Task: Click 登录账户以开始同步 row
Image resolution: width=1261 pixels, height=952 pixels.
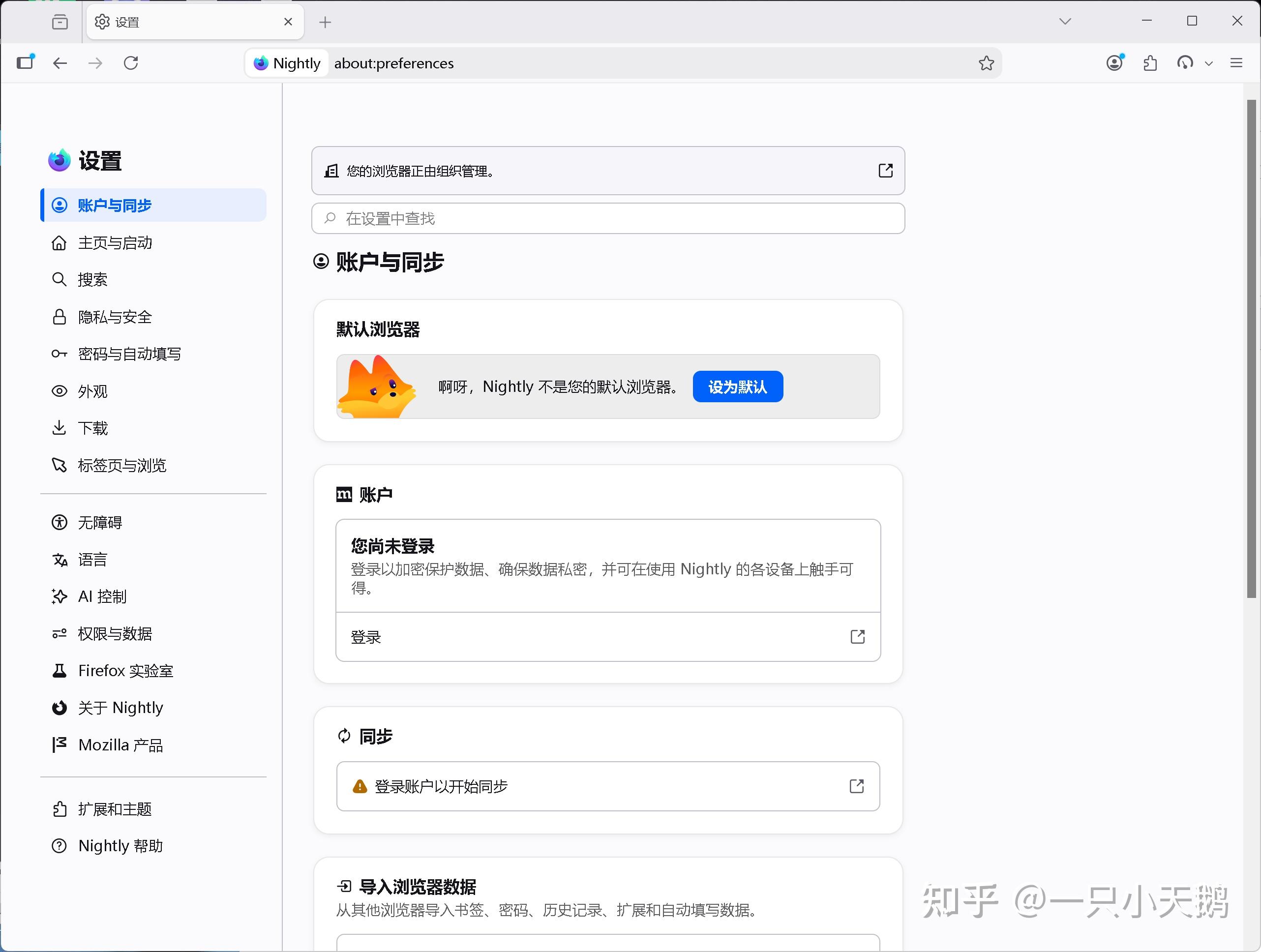Action: 608,786
